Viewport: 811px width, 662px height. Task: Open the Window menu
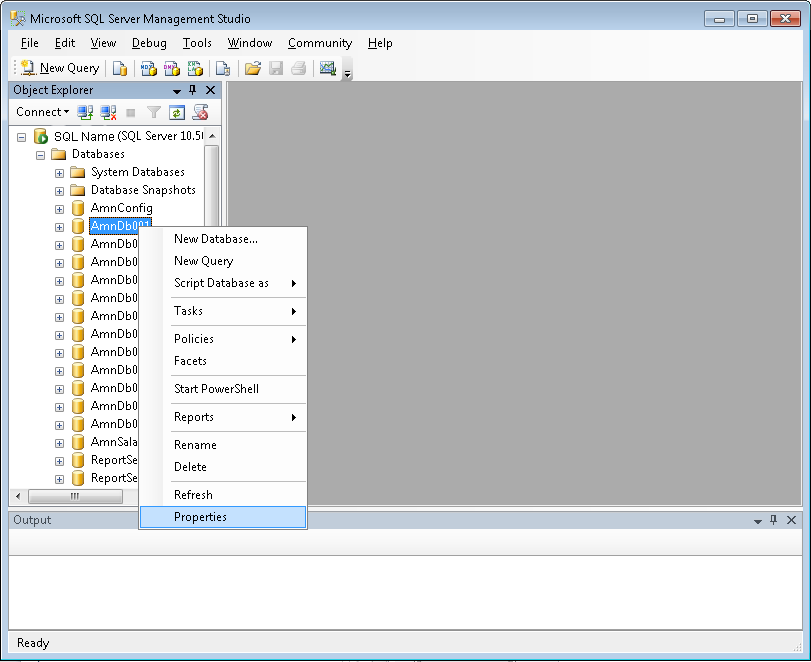250,43
